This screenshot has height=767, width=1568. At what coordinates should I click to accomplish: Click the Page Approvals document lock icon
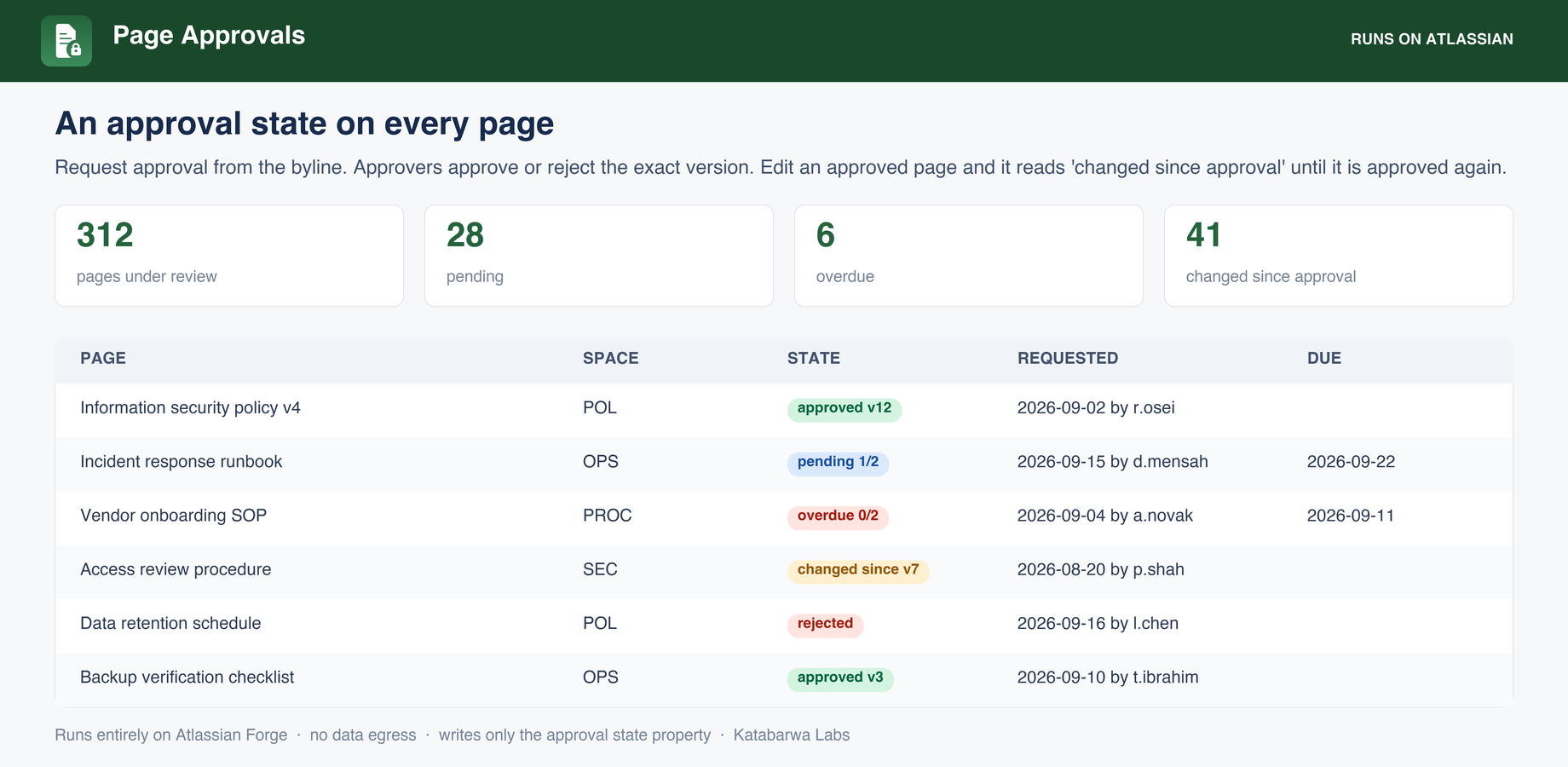pyautogui.click(x=66, y=41)
